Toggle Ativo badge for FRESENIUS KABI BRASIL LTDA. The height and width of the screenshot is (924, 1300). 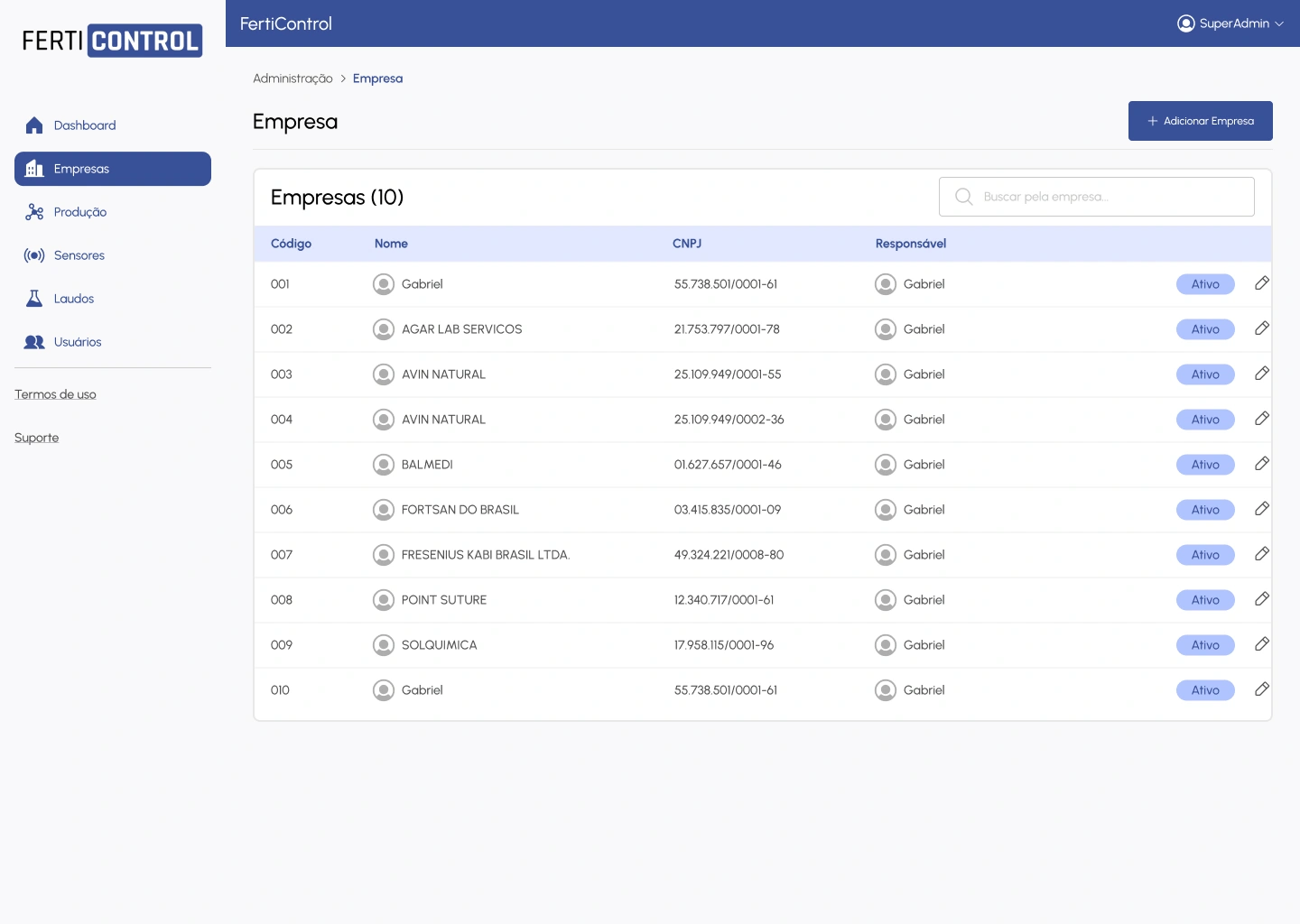[x=1205, y=555]
